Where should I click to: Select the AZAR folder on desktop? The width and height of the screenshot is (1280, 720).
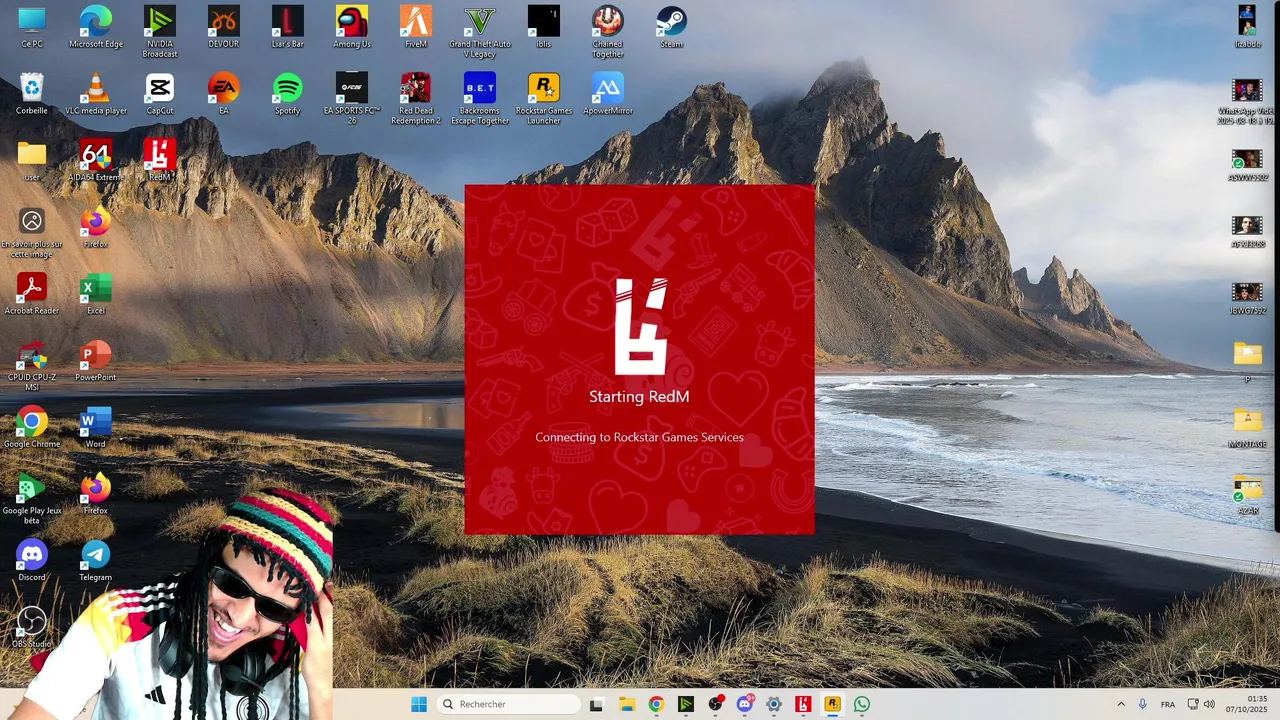coord(1247,494)
